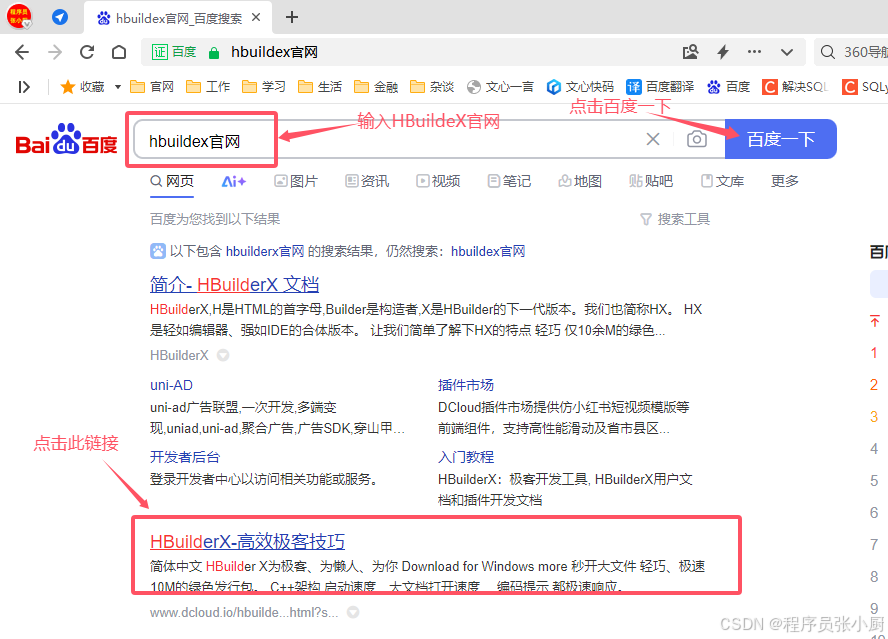Open the 百度翻译 bookmark

[660, 87]
